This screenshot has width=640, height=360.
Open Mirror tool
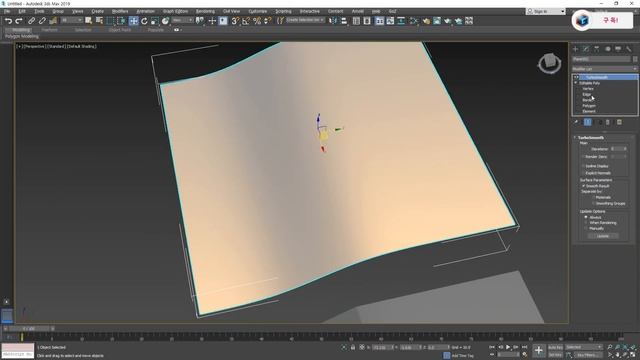333,21
